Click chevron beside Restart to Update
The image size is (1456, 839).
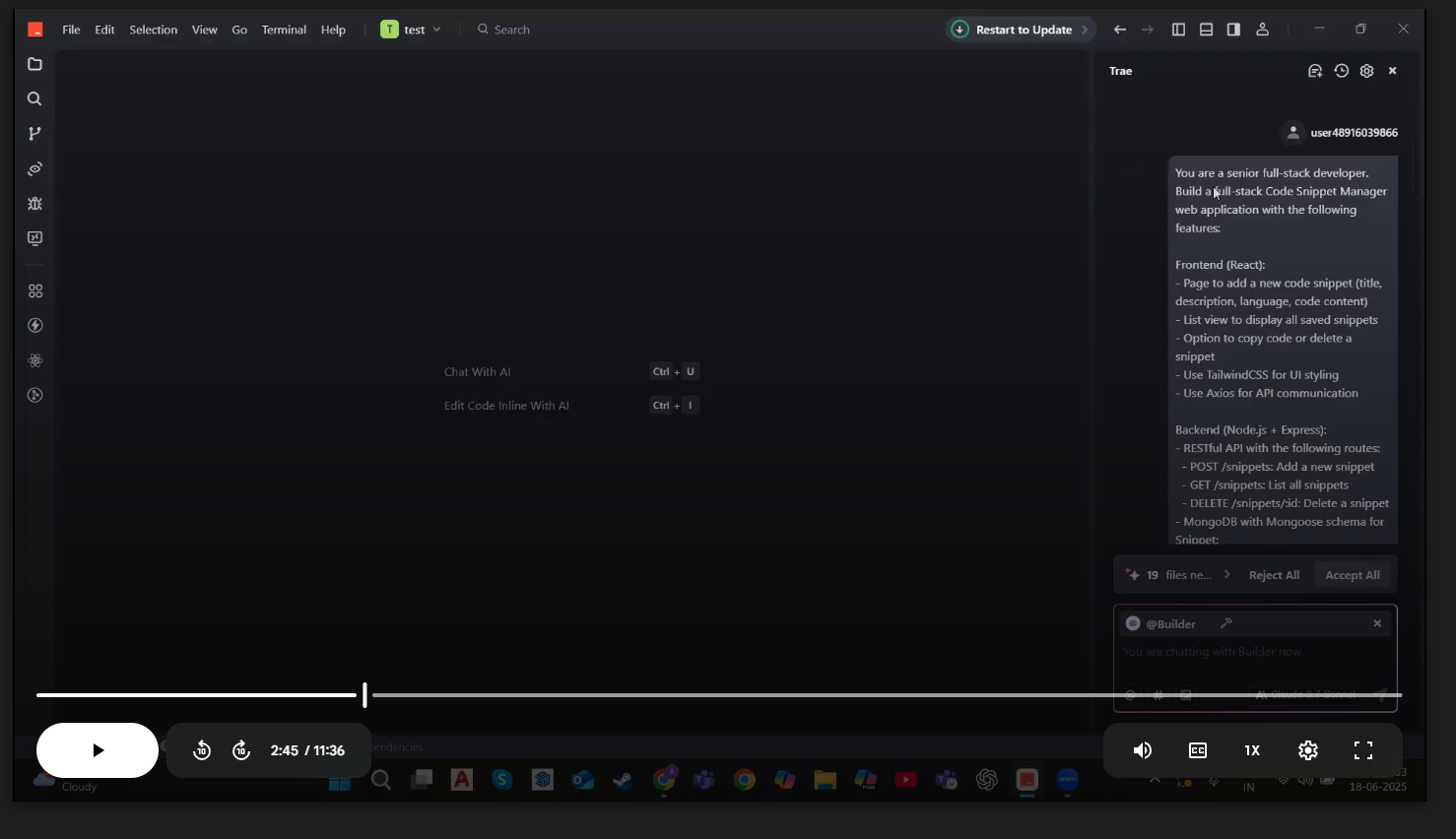1085,30
